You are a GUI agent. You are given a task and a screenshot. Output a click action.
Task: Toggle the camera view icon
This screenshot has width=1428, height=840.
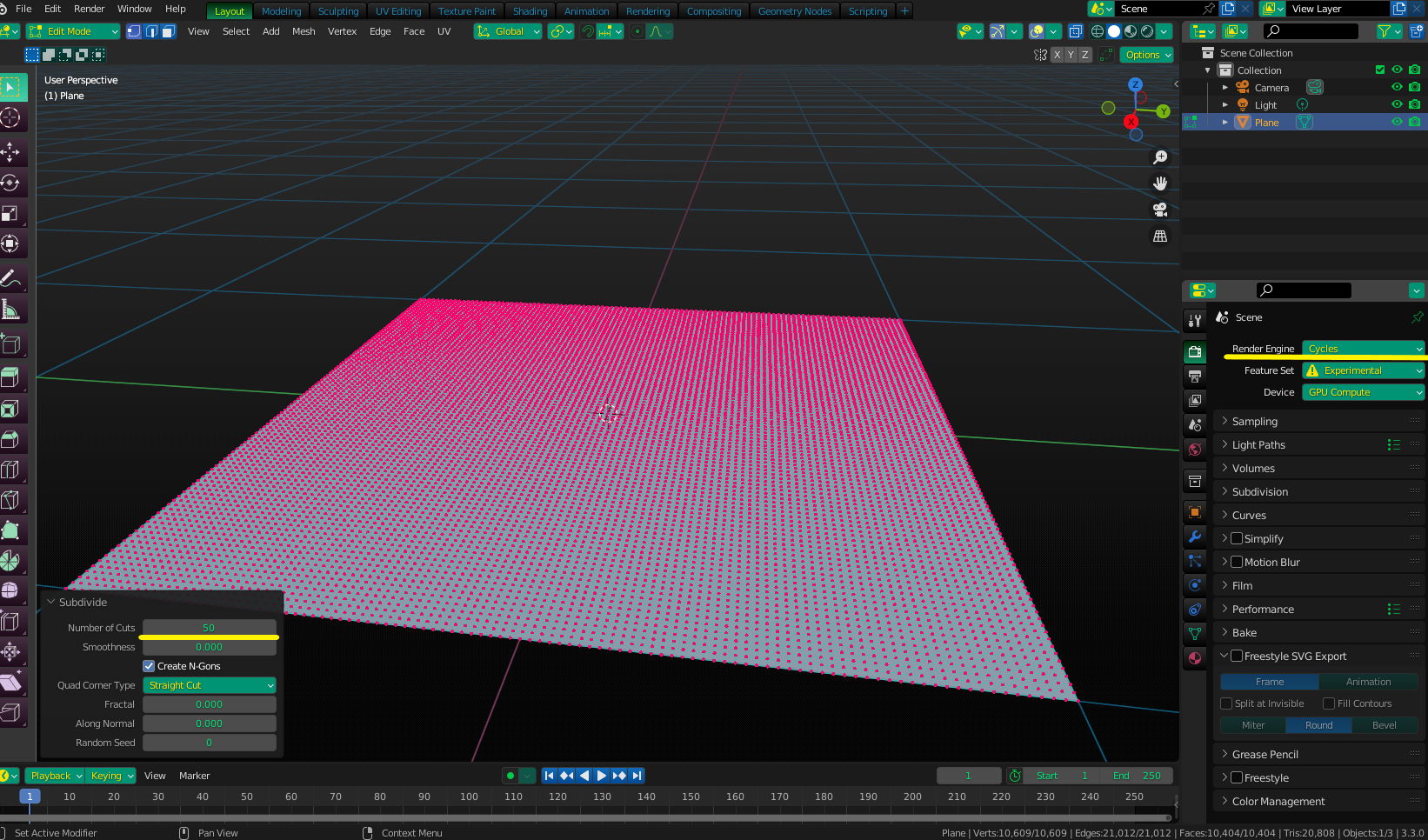tap(1160, 210)
